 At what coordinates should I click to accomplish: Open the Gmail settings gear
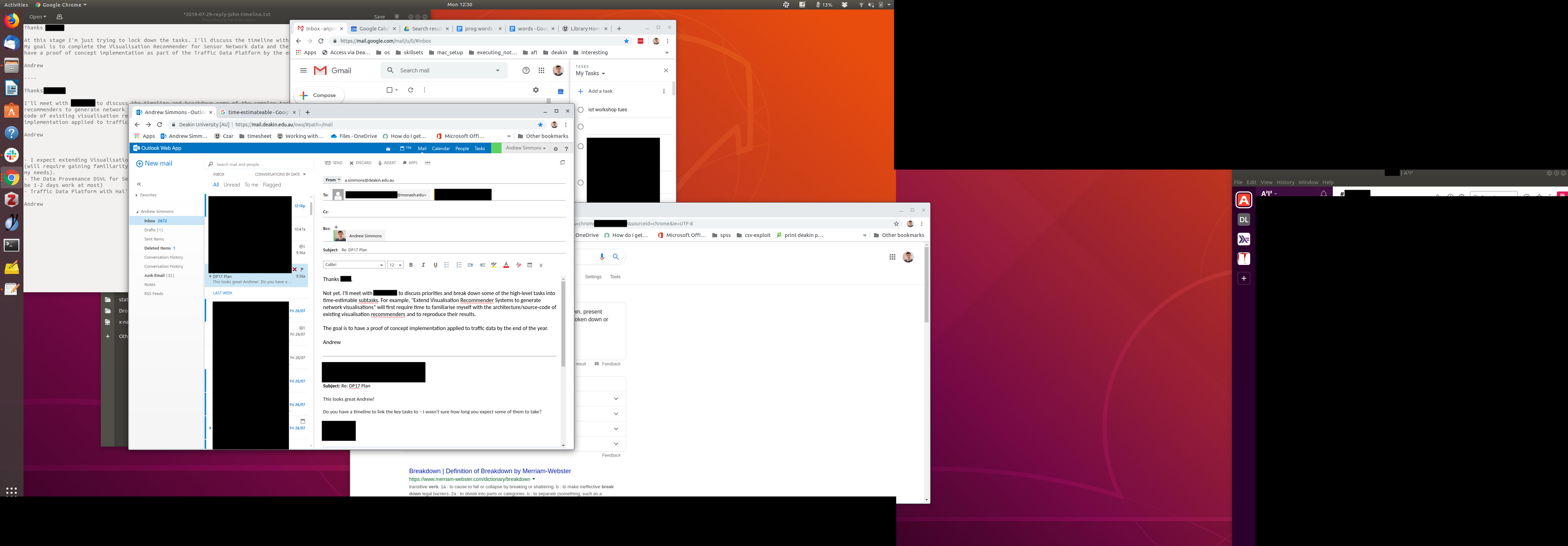click(535, 90)
